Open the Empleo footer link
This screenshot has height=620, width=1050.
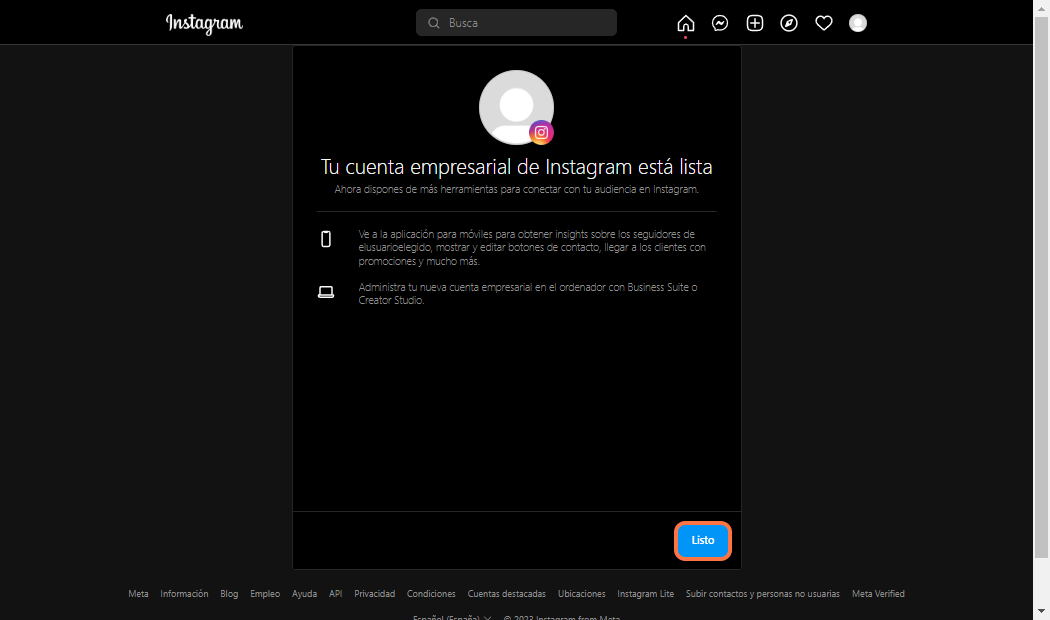coord(265,594)
